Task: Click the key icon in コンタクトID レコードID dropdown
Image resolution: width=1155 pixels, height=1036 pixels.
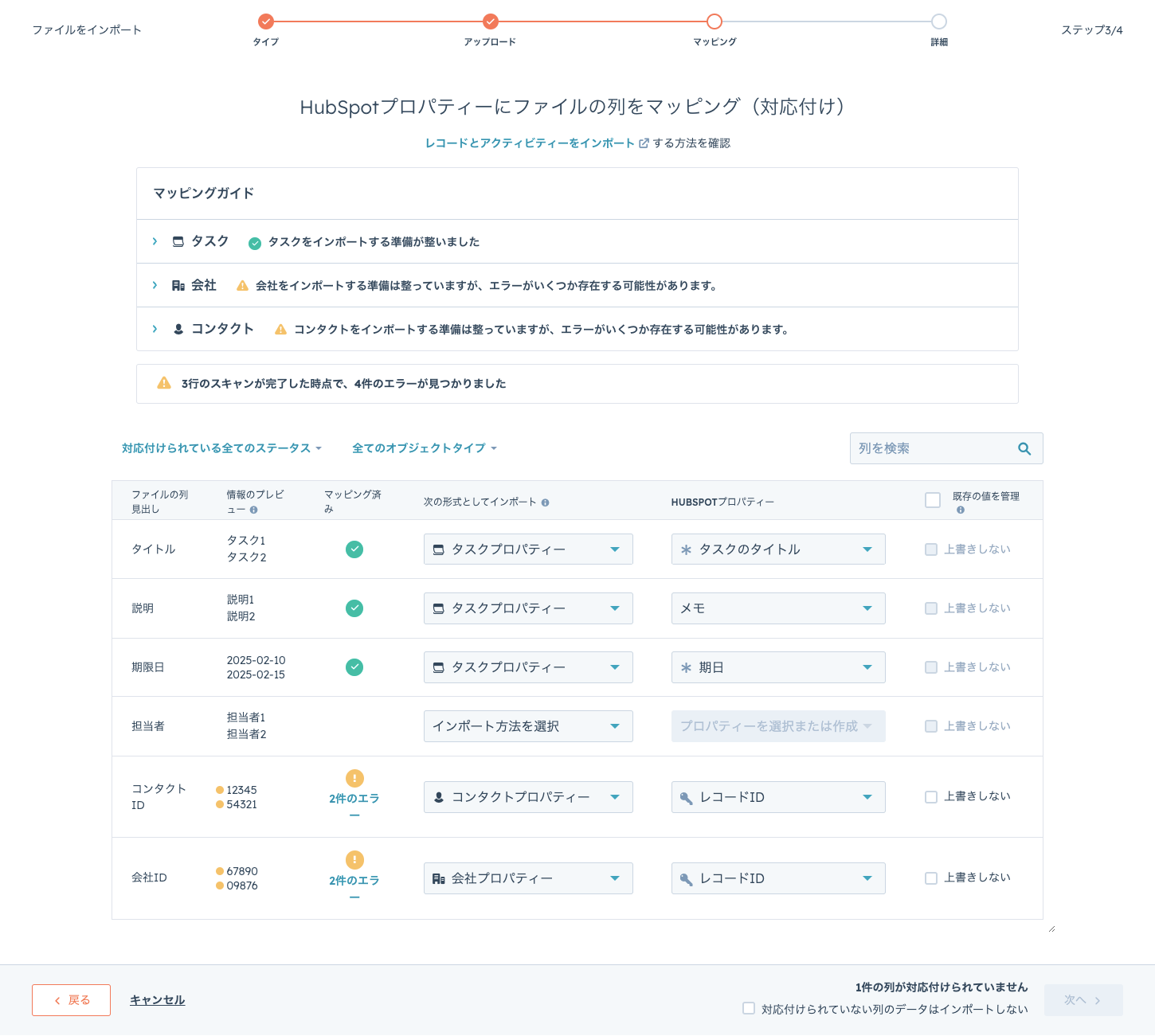Action: point(686,798)
